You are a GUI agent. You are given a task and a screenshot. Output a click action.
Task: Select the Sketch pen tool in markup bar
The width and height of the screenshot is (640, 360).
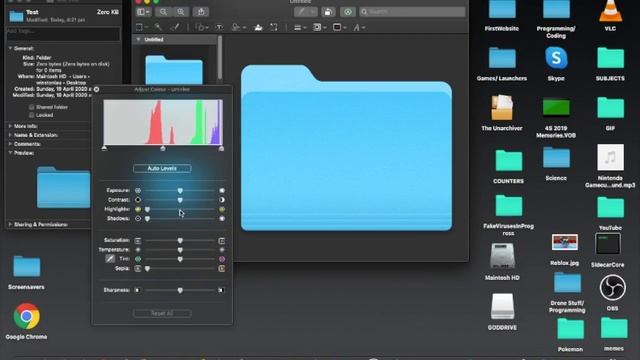coord(175,27)
